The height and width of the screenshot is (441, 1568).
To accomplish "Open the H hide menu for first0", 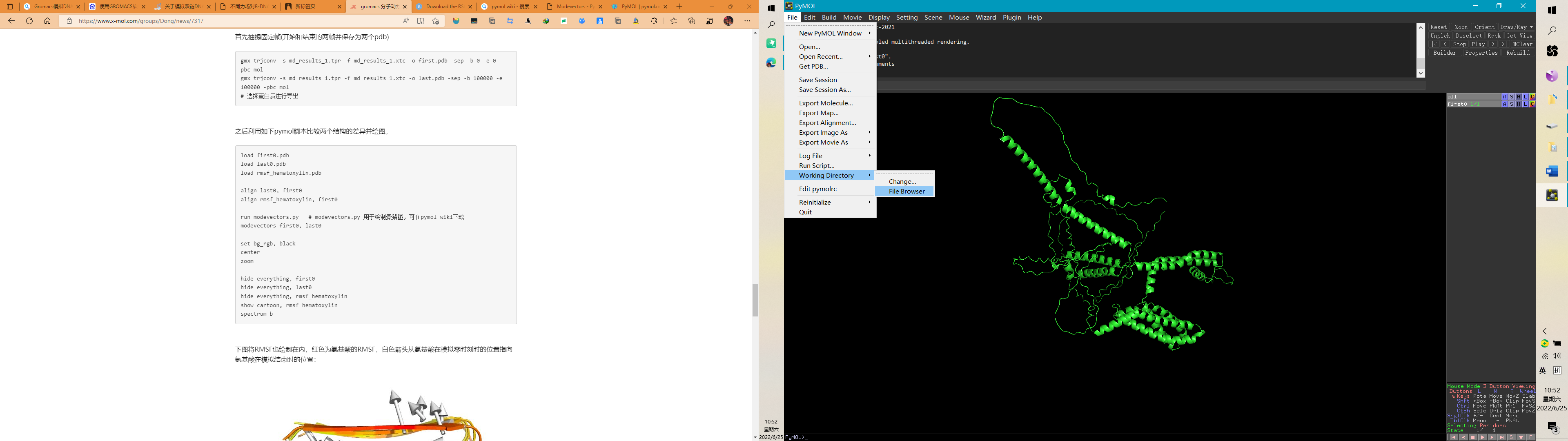I will (1519, 104).
